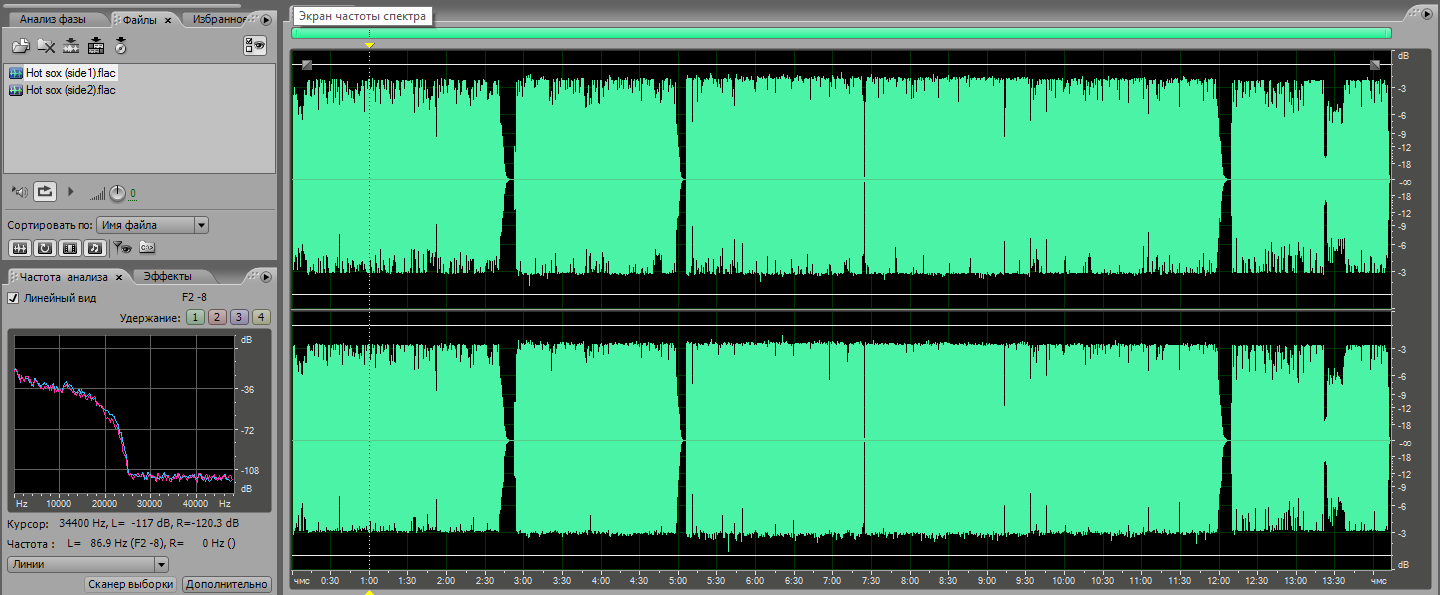The height and width of the screenshot is (595, 1440).
Task: Adjust the preview volume knob
Action: (x=117, y=192)
